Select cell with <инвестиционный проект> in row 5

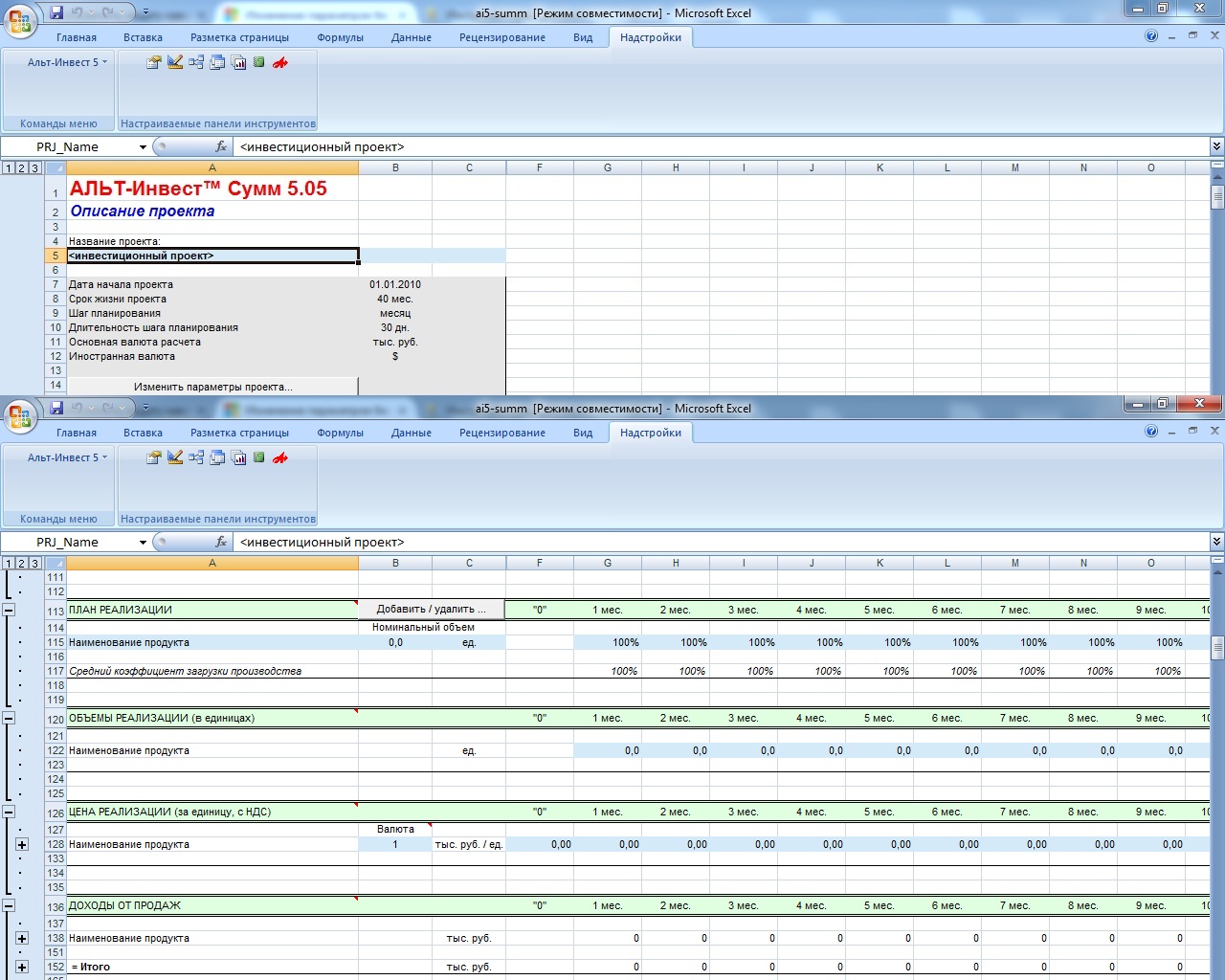coord(212,256)
